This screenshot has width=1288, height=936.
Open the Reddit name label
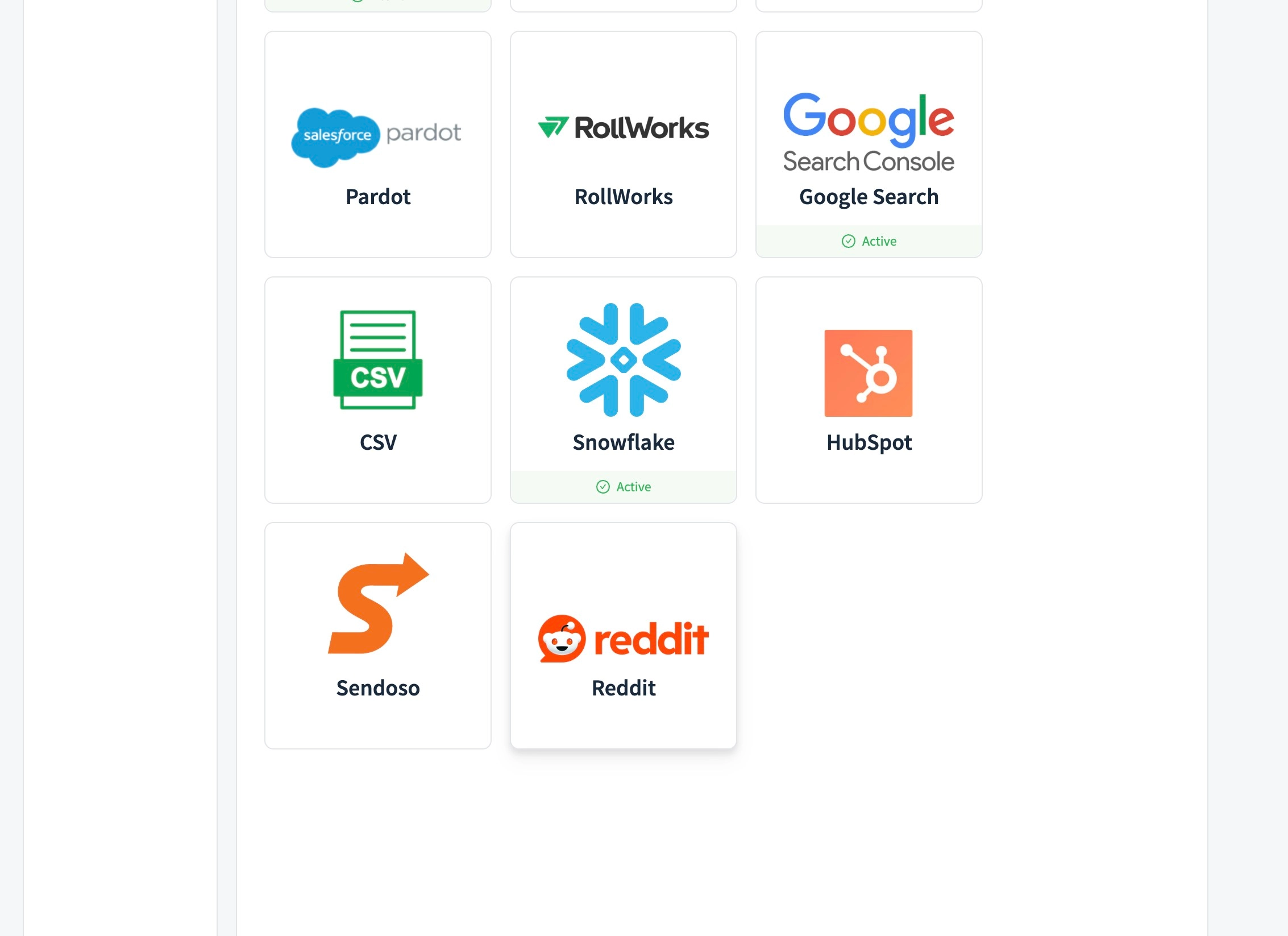[624, 688]
